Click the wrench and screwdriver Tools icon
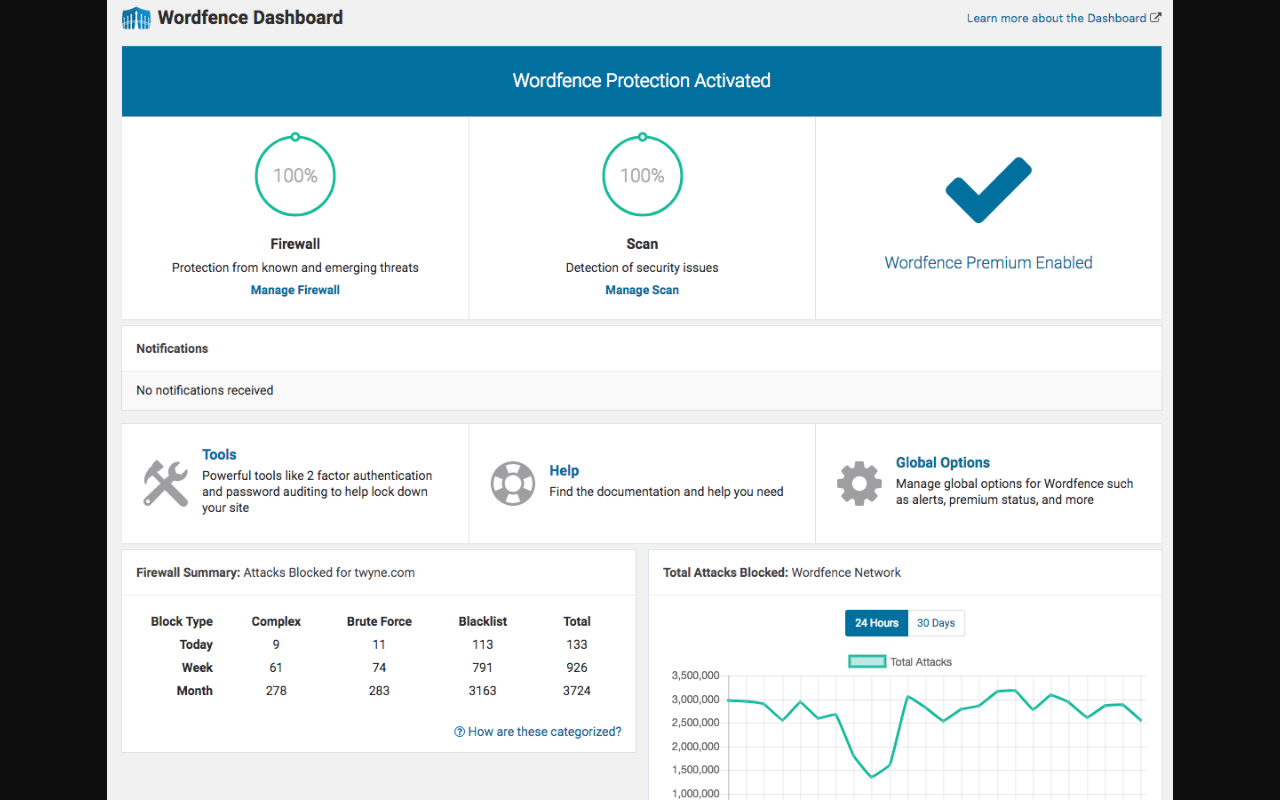The height and width of the screenshot is (800, 1280). [x=165, y=483]
